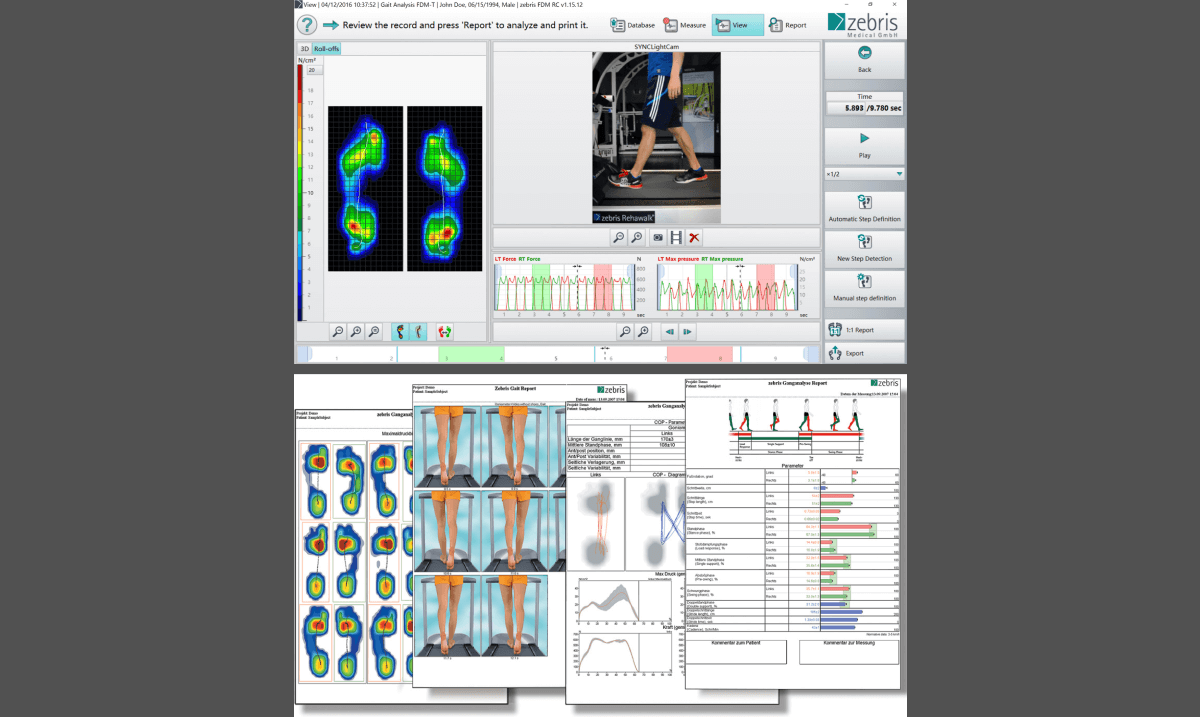Click the '/9.780 sec' total time text
Screen dimensions: 1200x717
point(886,108)
